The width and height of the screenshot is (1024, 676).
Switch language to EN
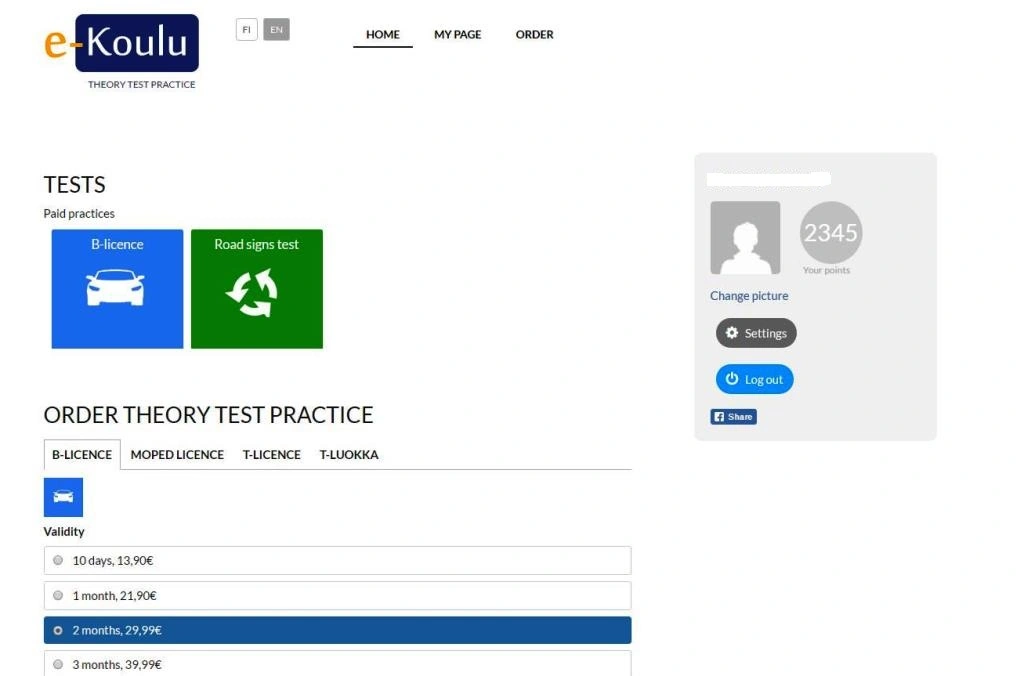tap(276, 29)
